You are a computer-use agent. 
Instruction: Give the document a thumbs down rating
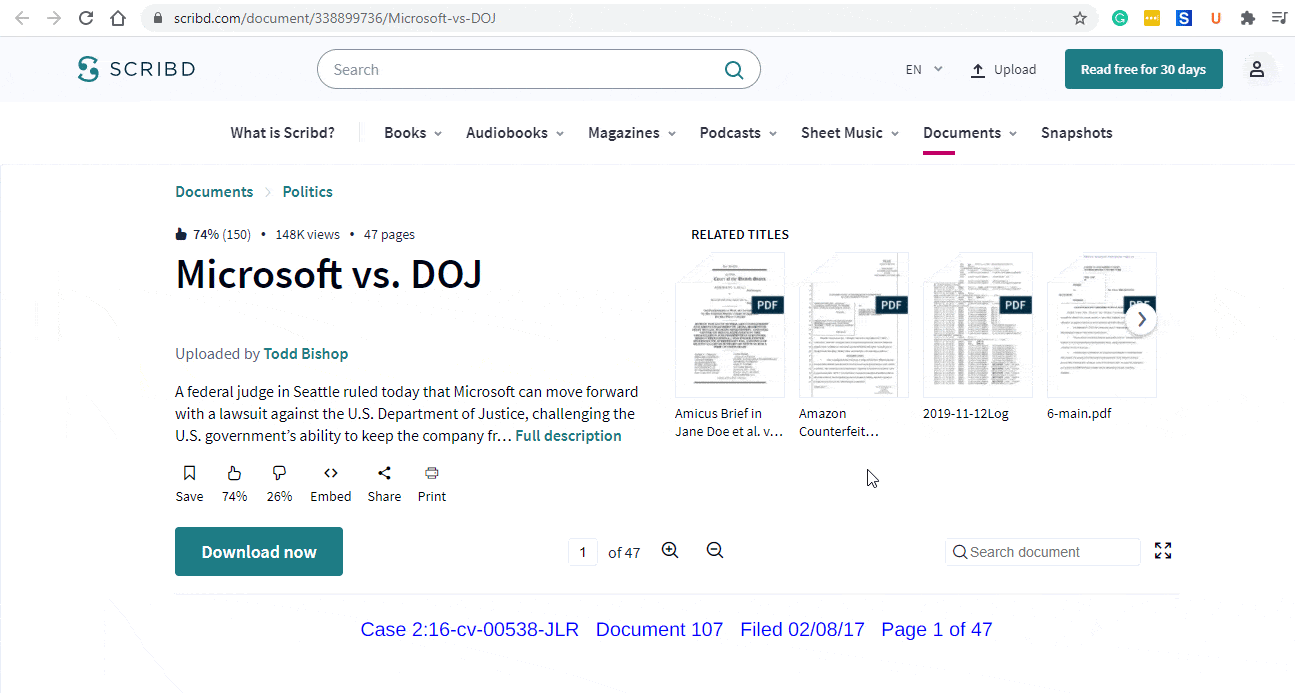tap(279, 472)
